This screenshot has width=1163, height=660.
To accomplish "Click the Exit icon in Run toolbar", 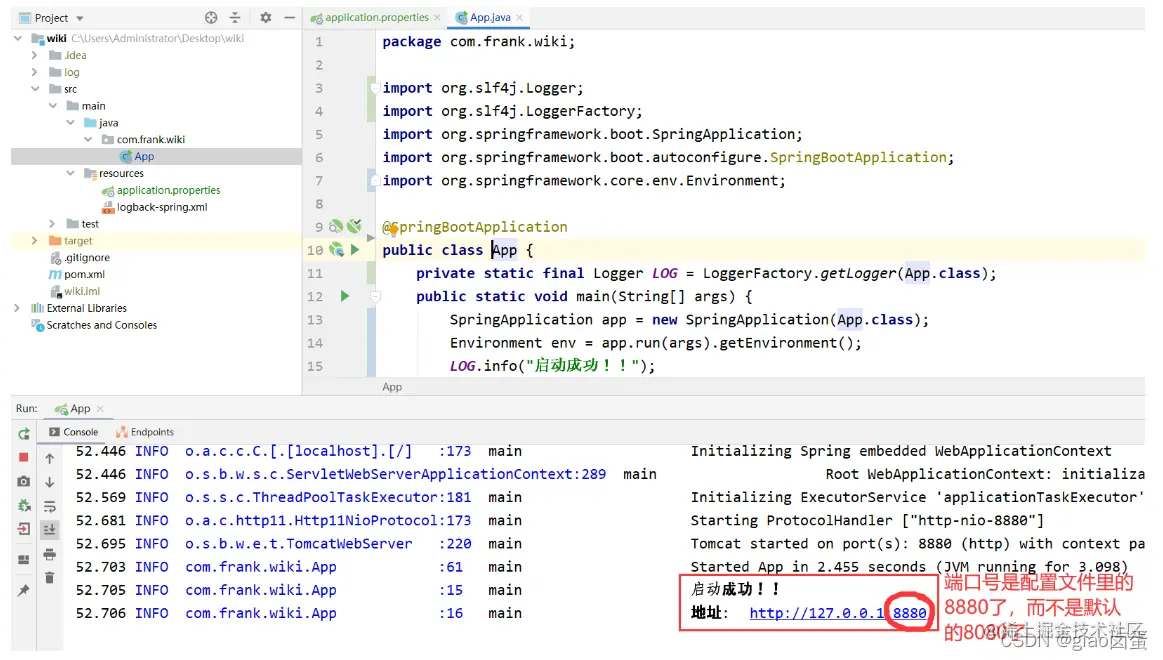I will click(x=24, y=529).
